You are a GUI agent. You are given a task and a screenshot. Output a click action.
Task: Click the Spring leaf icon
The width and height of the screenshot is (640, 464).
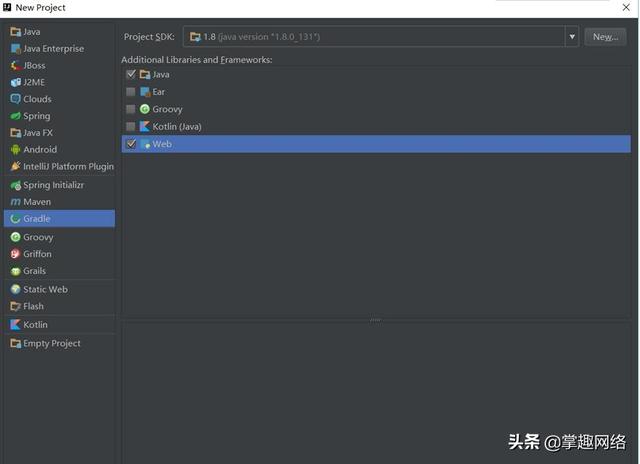point(16,116)
